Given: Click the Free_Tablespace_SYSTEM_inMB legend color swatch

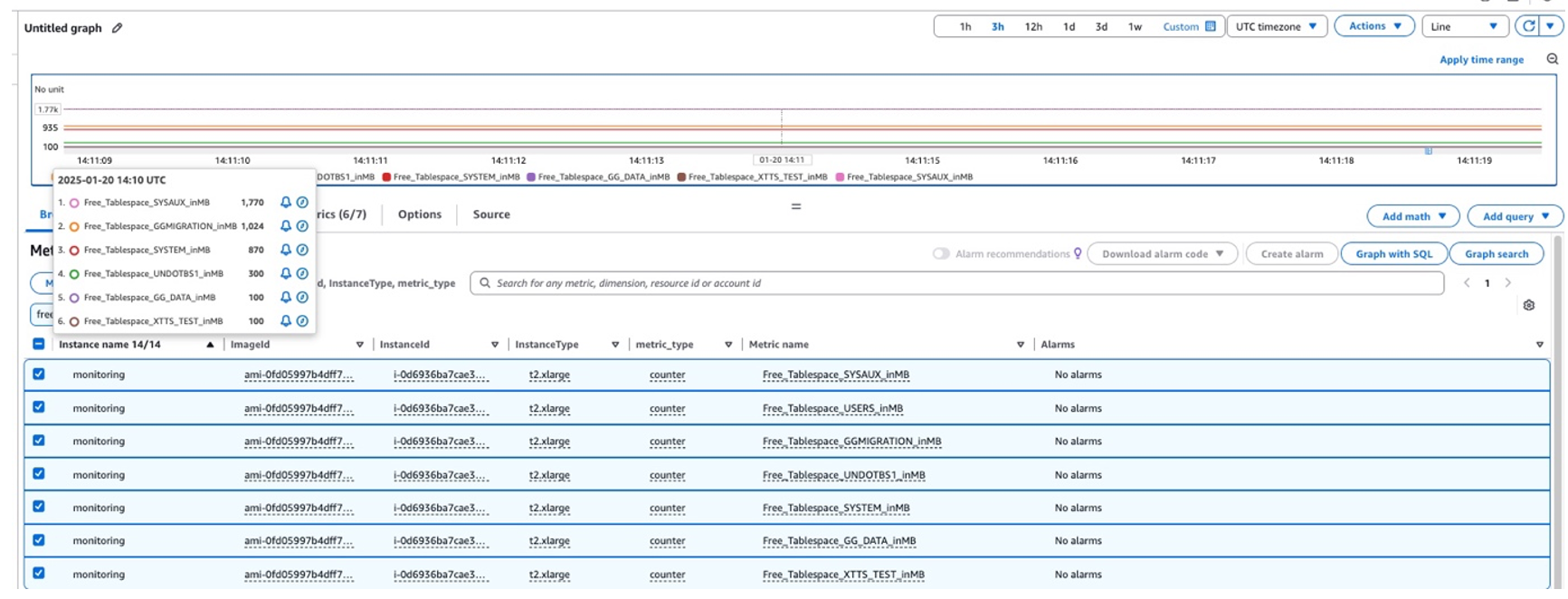Looking at the screenshot, I should tap(386, 177).
